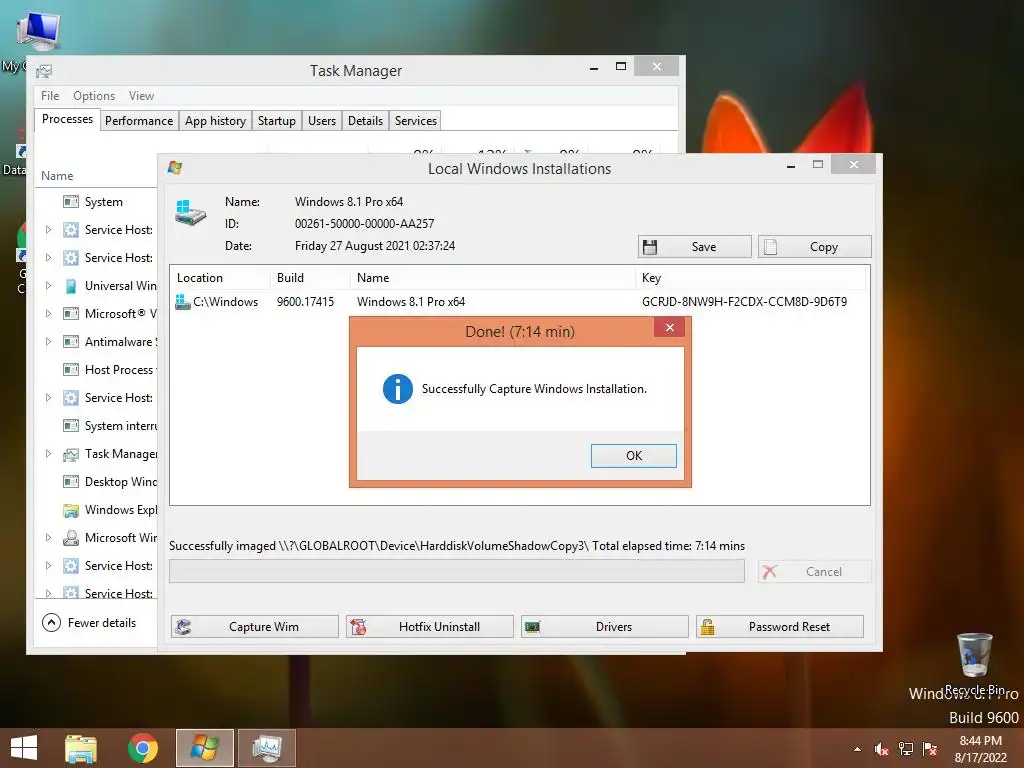
Task: Click OK in the Done dialog
Action: click(x=633, y=456)
